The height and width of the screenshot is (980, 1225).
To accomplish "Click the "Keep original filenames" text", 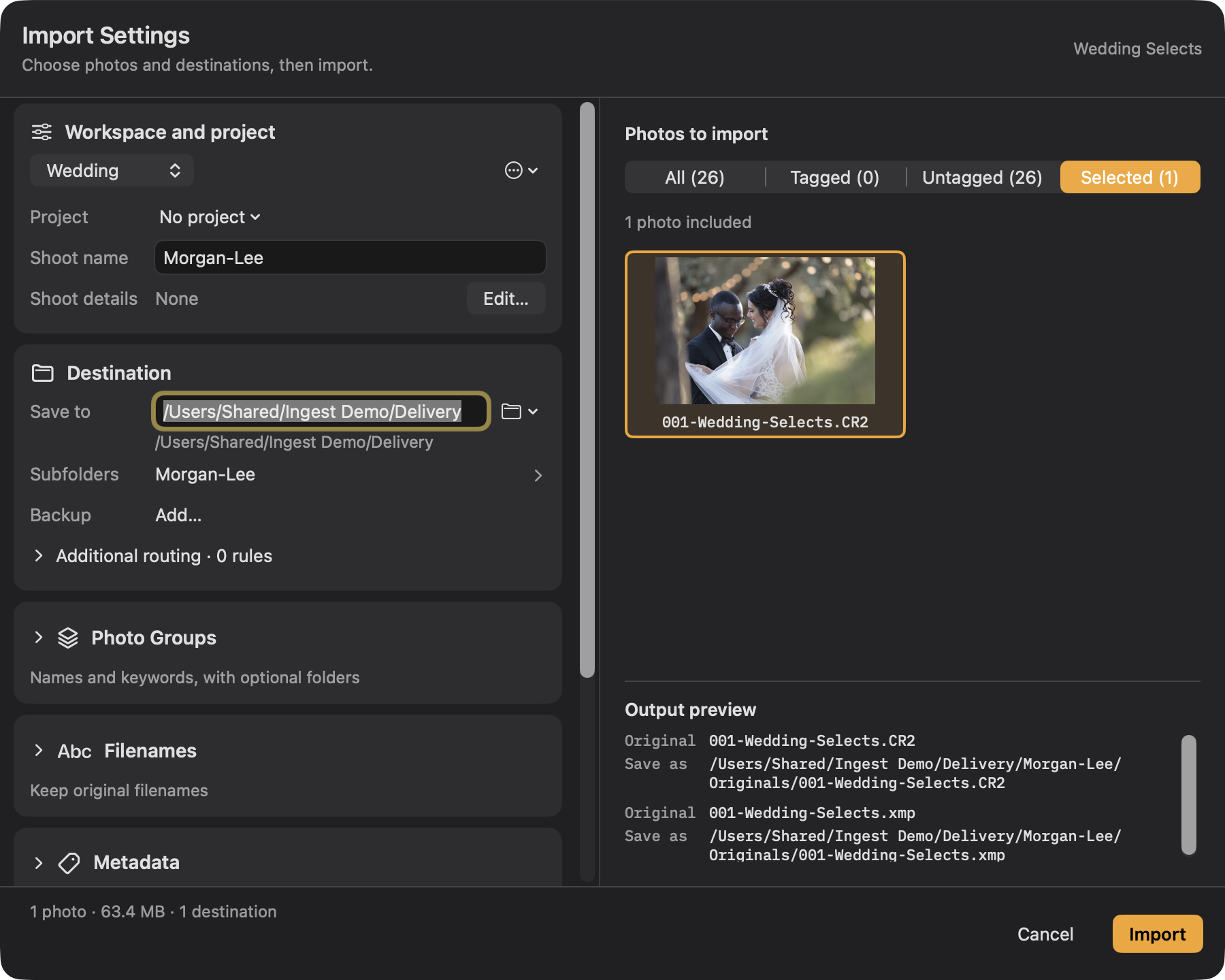I will [x=119, y=791].
